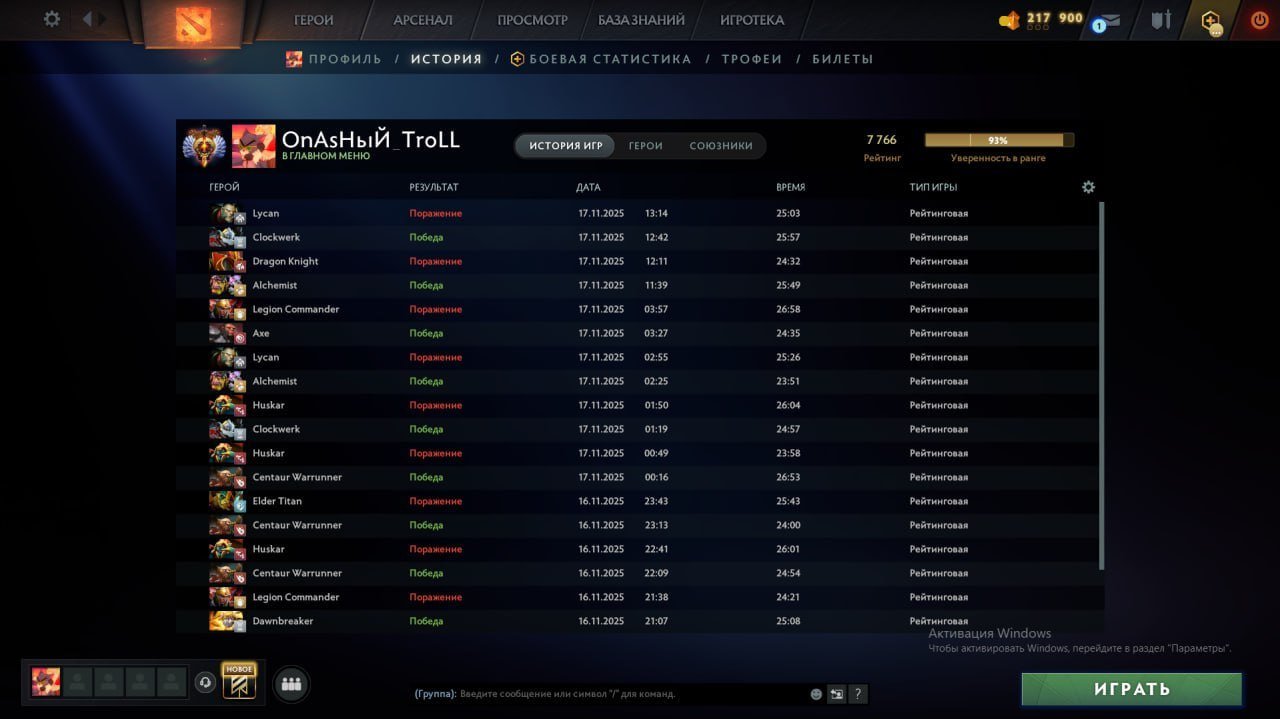Image resolution: width=1280 pixels, height=719 pixels.
Task: Open the emoticon picker in chat bar
Action: (816, 694)
